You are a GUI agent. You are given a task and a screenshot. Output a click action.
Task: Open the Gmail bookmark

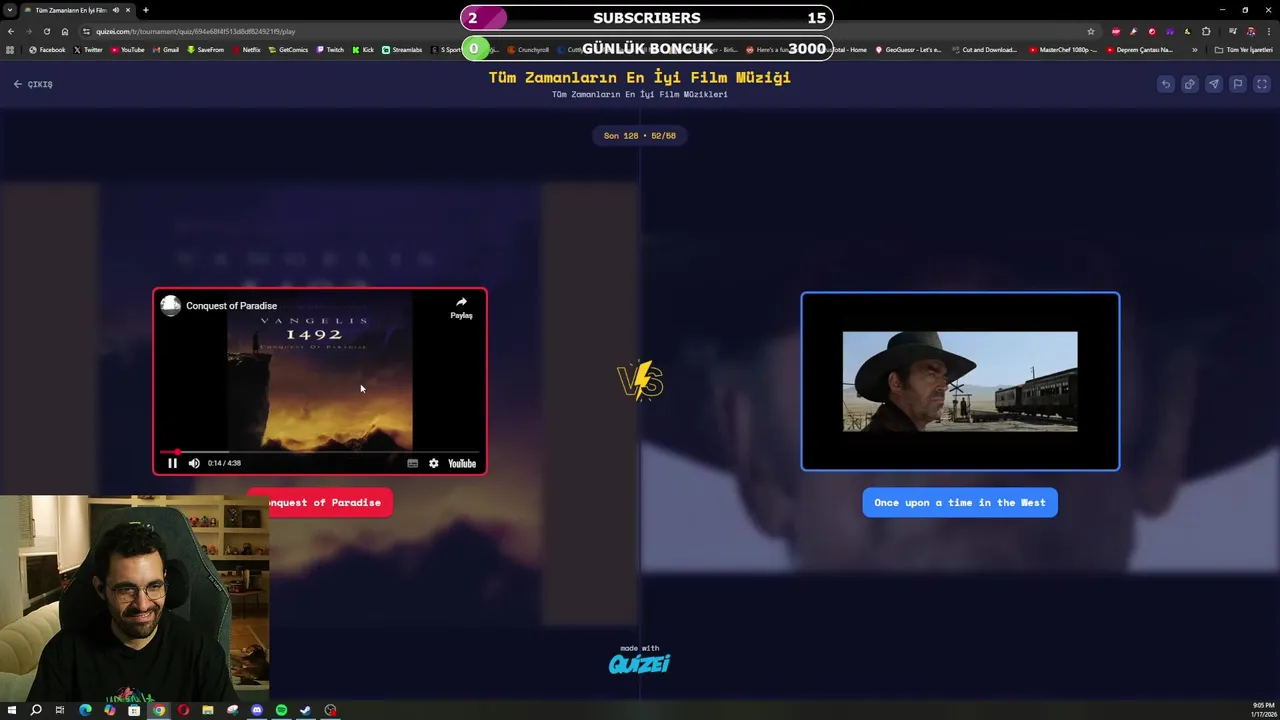tap(165, 49)
